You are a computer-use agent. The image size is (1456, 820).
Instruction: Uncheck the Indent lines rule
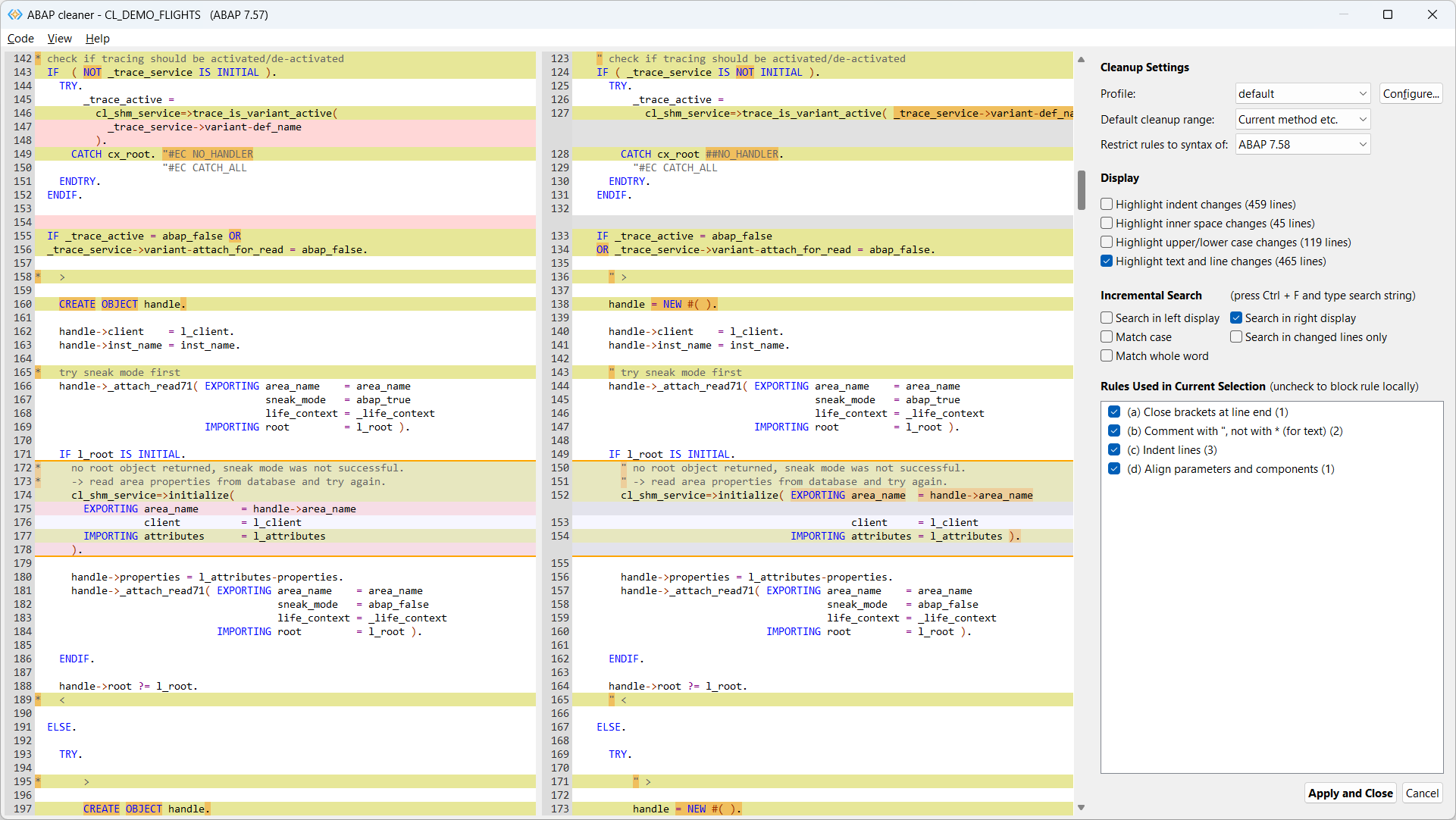point(1114,449)
